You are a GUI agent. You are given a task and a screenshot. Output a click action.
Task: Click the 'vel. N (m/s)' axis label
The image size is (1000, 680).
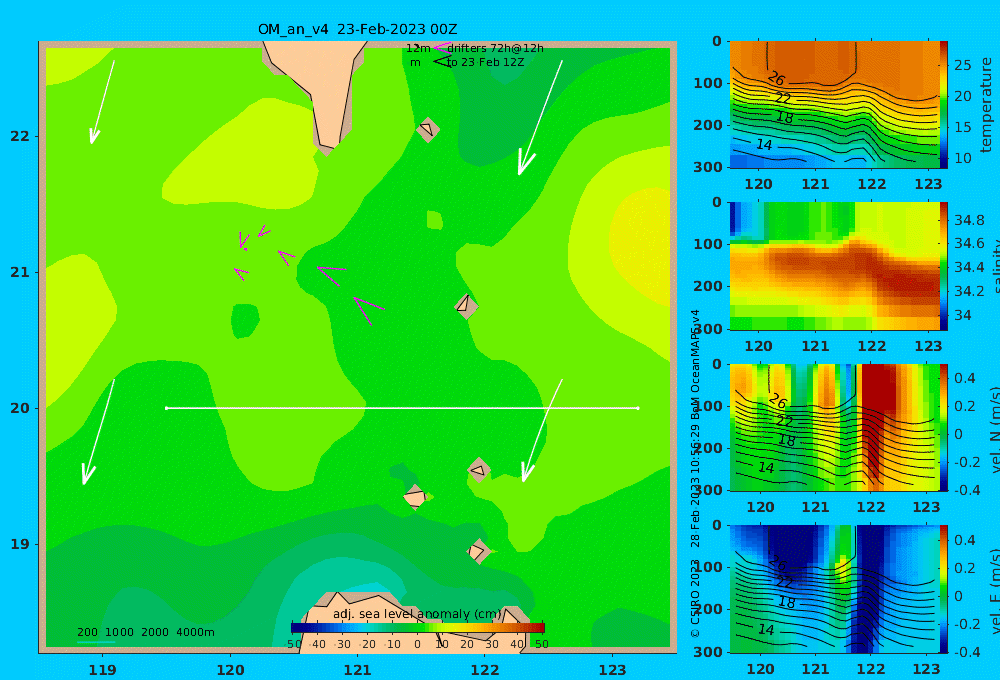pos(994,429)
